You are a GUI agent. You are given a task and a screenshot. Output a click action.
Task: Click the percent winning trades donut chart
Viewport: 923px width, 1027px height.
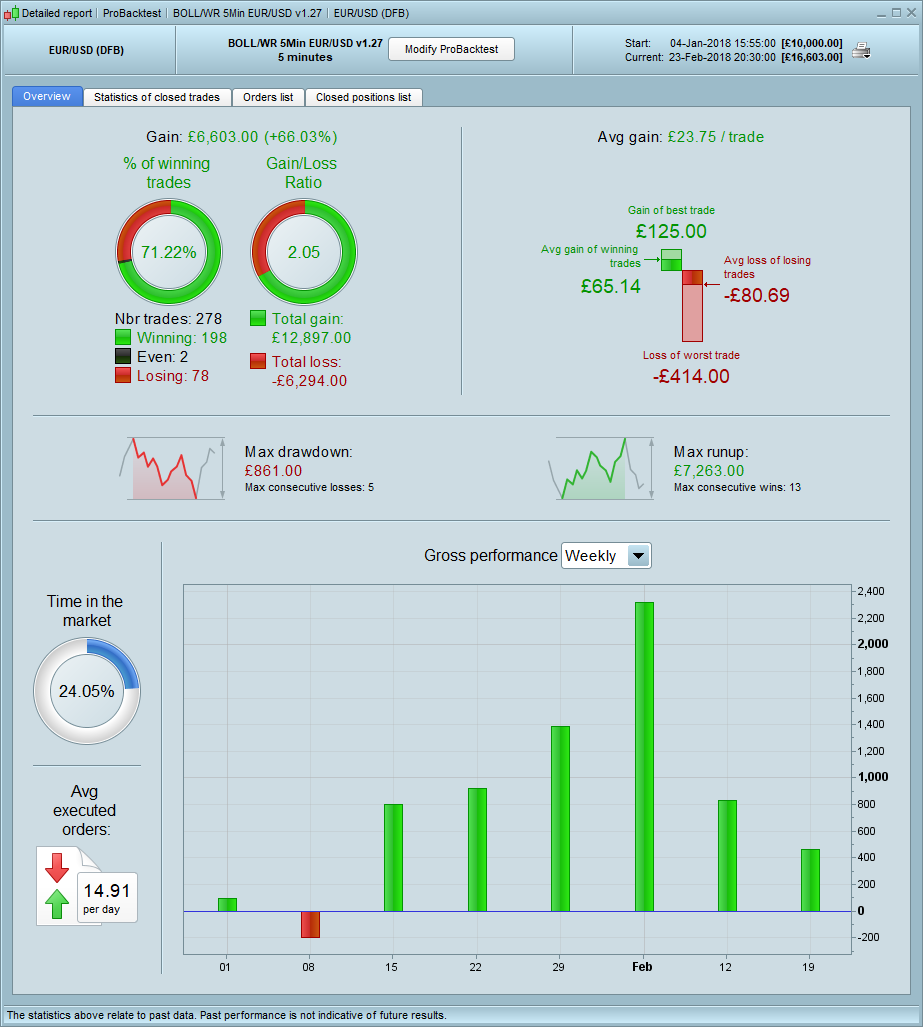click(x=169, y=252)
